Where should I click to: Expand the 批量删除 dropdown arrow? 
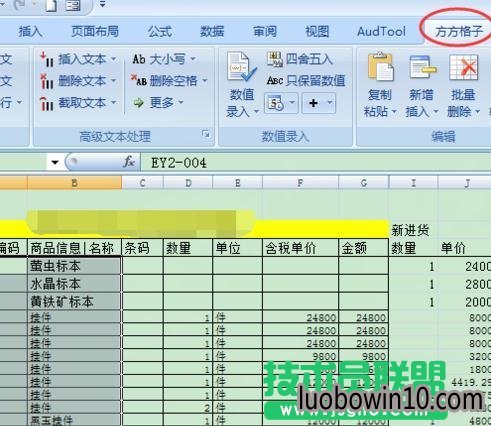pos(477,111)
